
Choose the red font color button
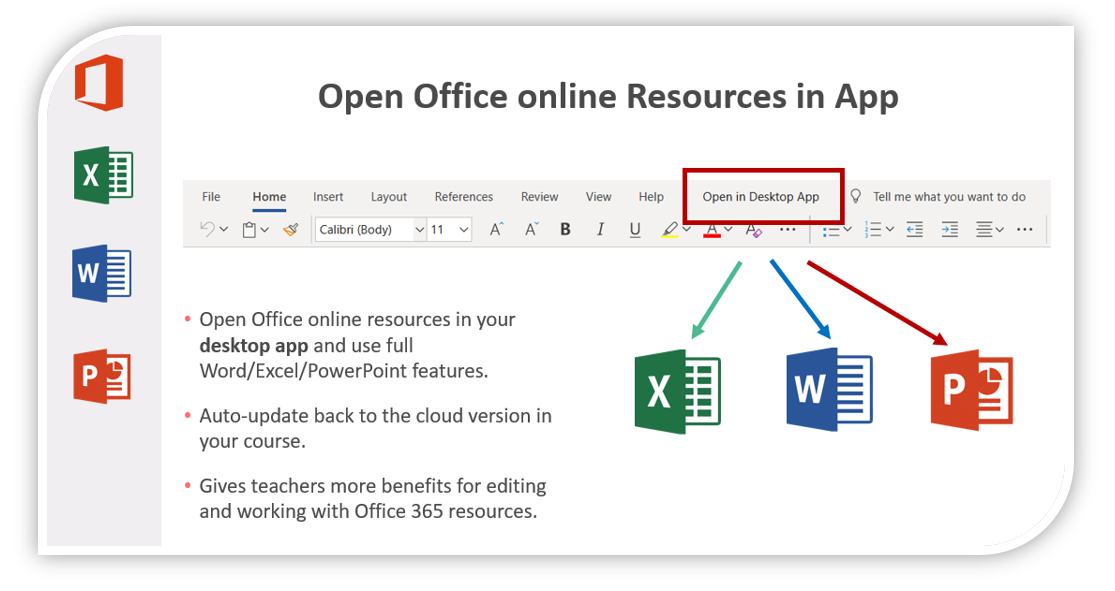712,230
